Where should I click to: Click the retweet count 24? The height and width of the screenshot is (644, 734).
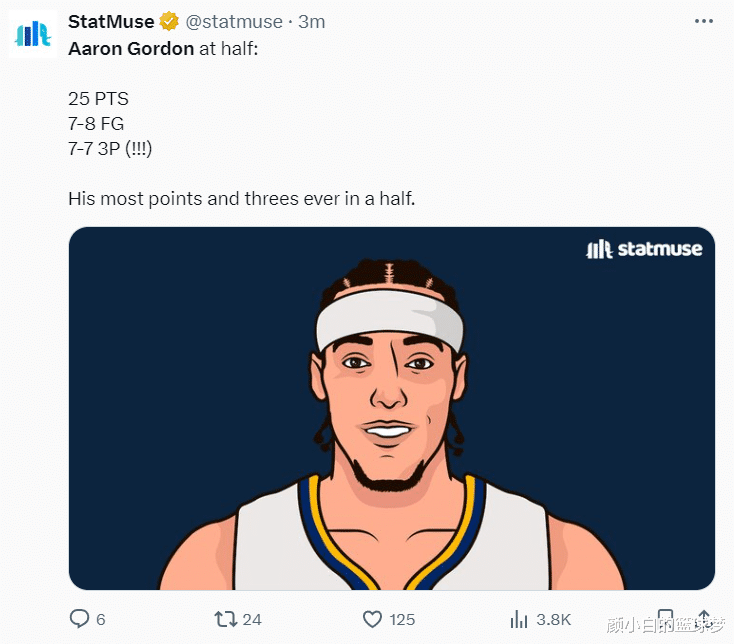tap(252, 620)
